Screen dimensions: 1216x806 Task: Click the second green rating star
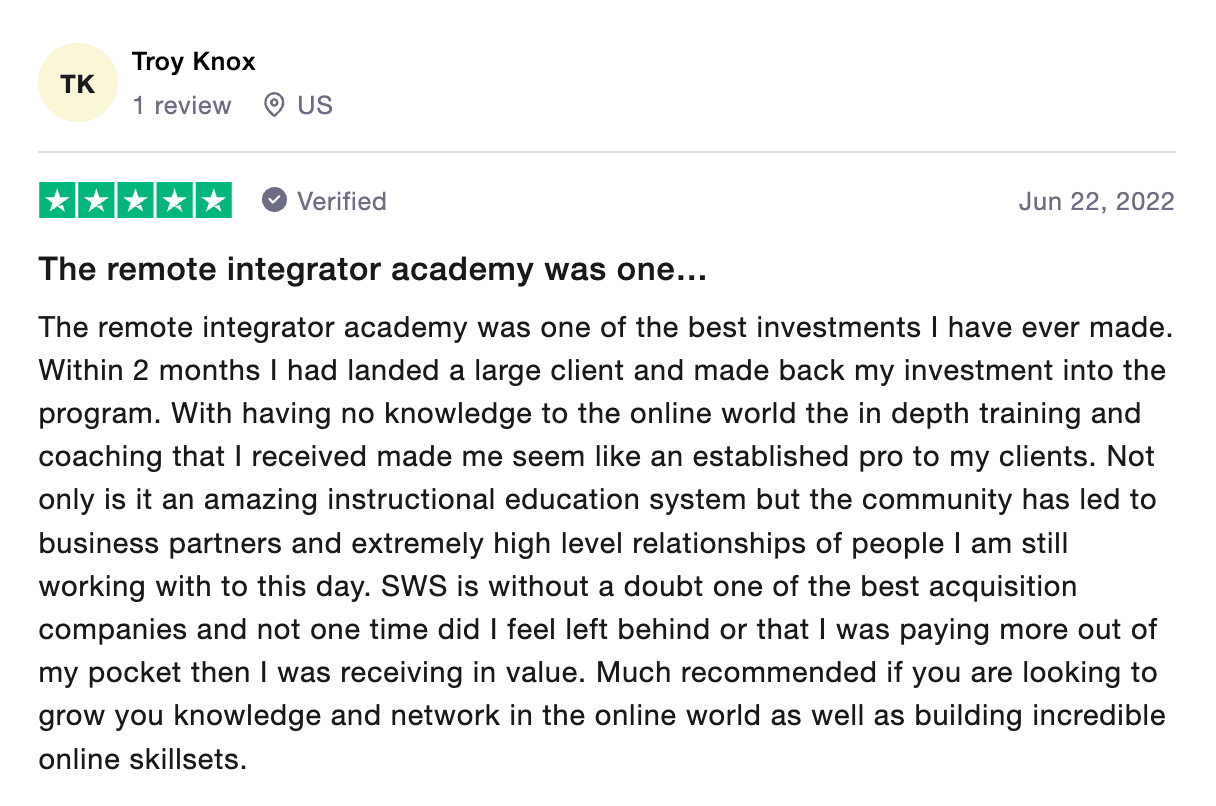pos(97,201)
